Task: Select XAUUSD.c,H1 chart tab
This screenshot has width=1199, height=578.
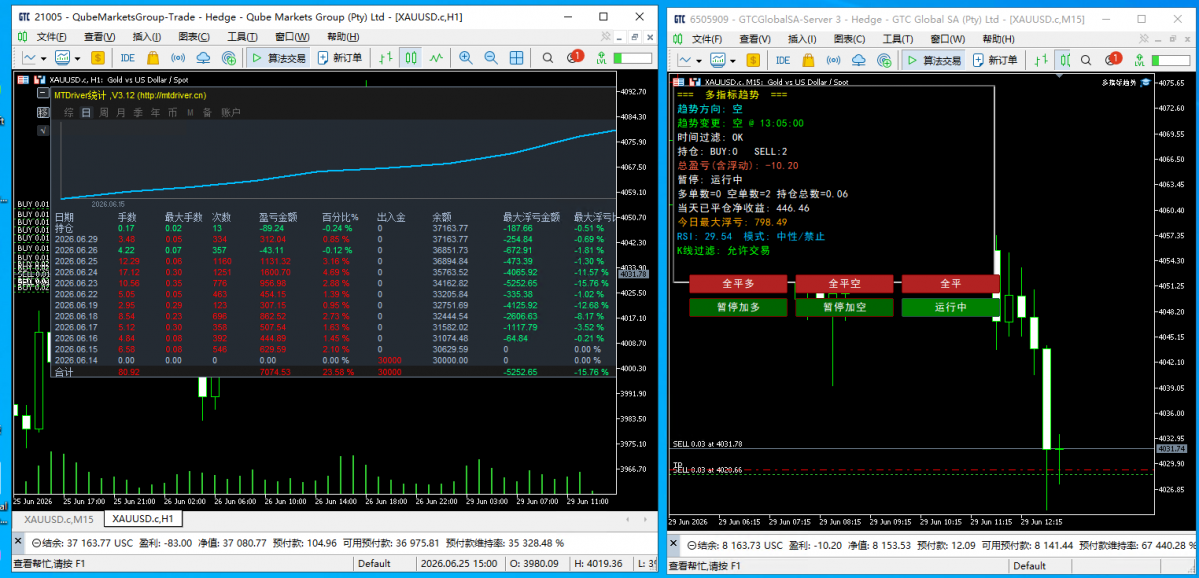Action: 143,519
